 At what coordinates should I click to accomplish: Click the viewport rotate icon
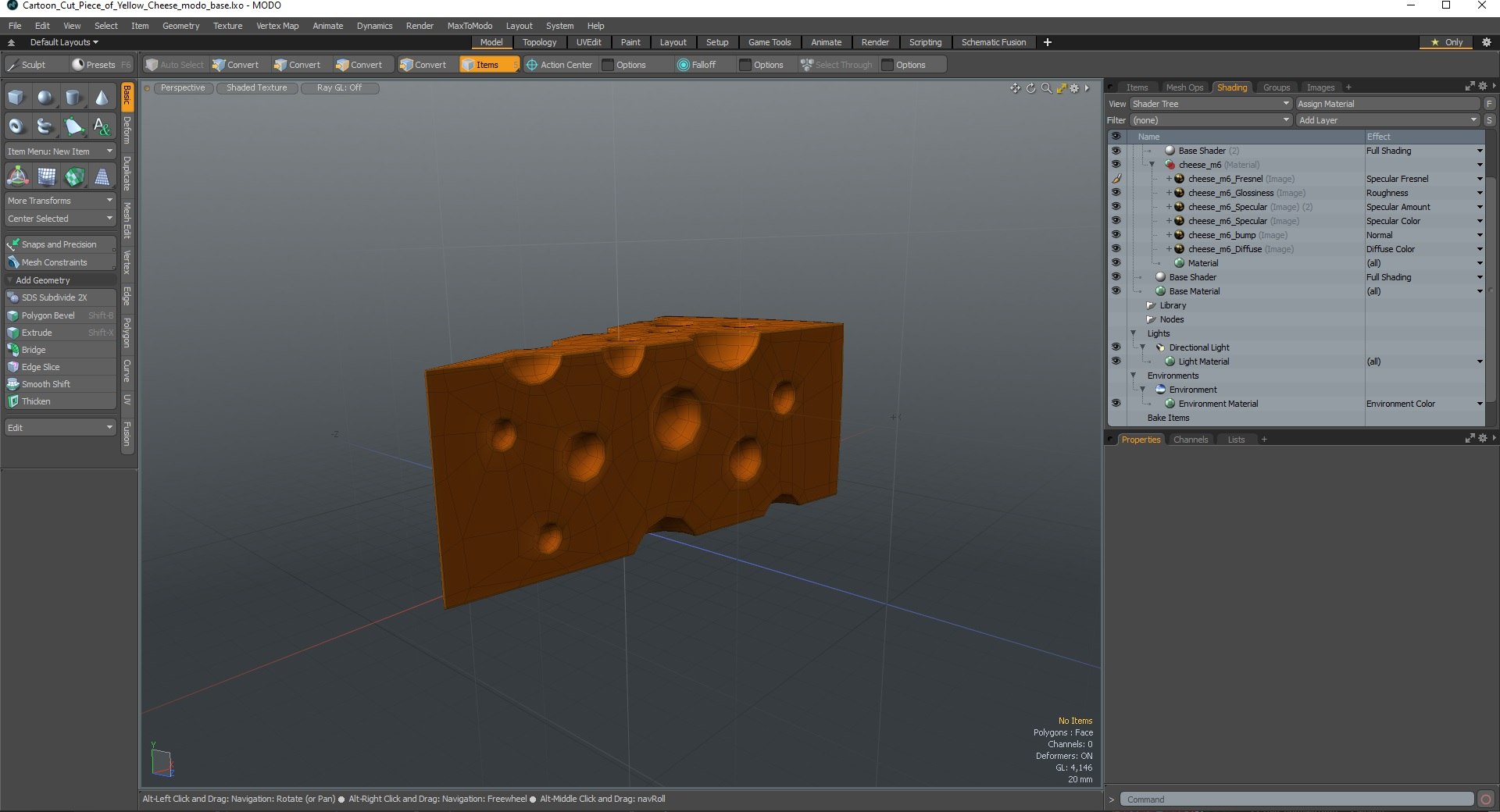click(1030, 88)
